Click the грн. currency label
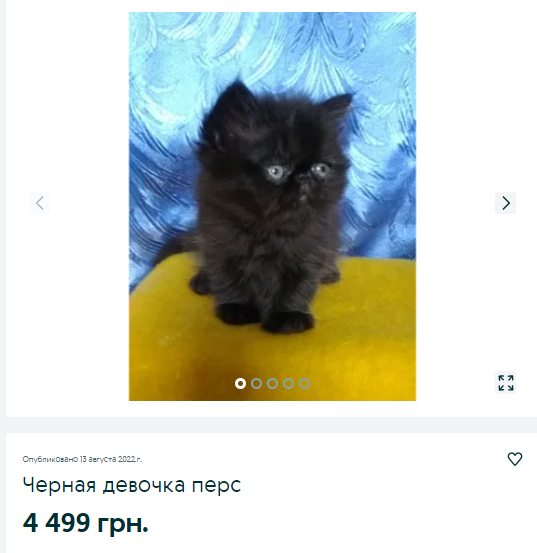This screenshot has width=537, height=553. [123, 523]
